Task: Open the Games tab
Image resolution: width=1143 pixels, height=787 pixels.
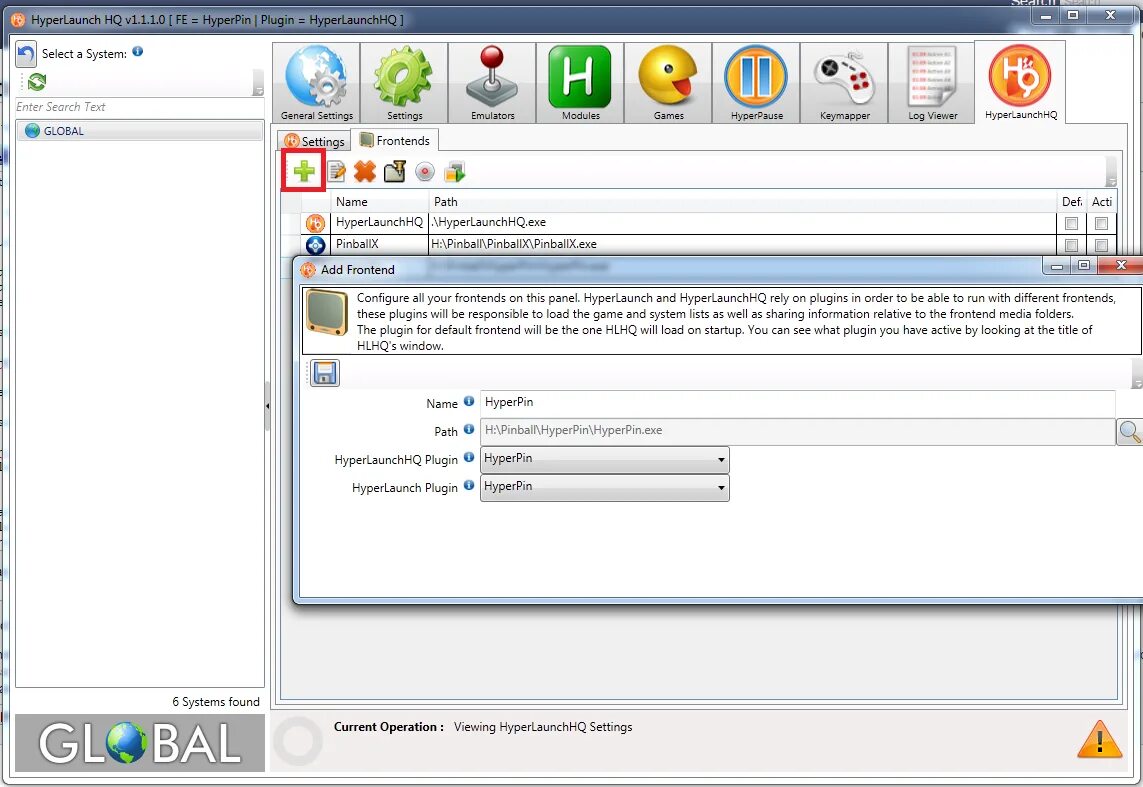Action: 668,82
